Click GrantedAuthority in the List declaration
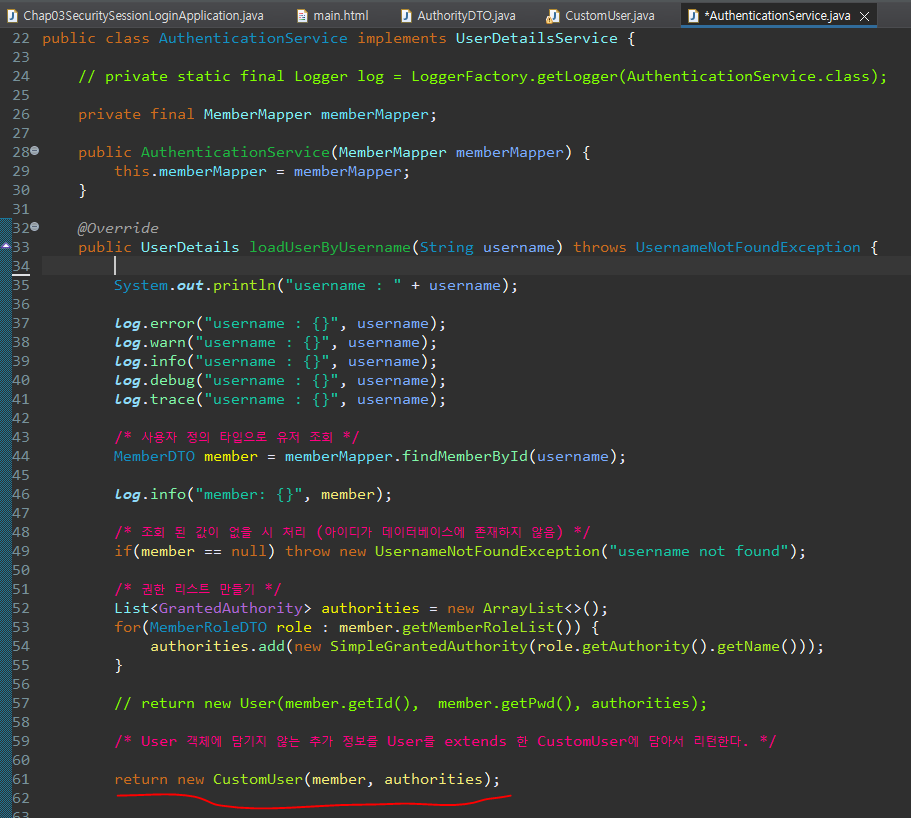The height and width of the screenshot is (818, 911). (231, 608)
